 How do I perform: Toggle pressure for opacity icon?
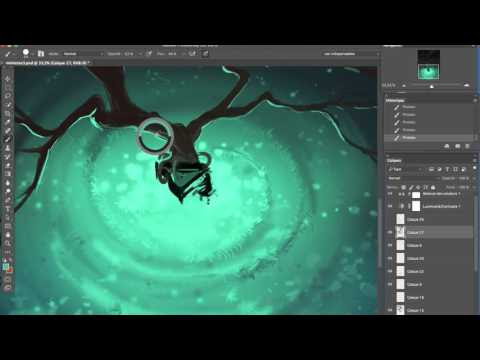coord(149,53)
